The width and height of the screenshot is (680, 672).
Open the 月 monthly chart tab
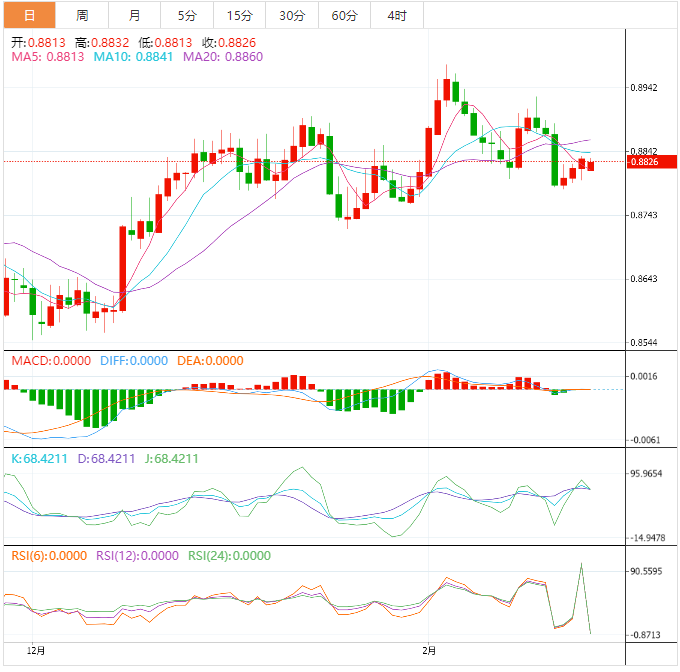pos(135,15)
